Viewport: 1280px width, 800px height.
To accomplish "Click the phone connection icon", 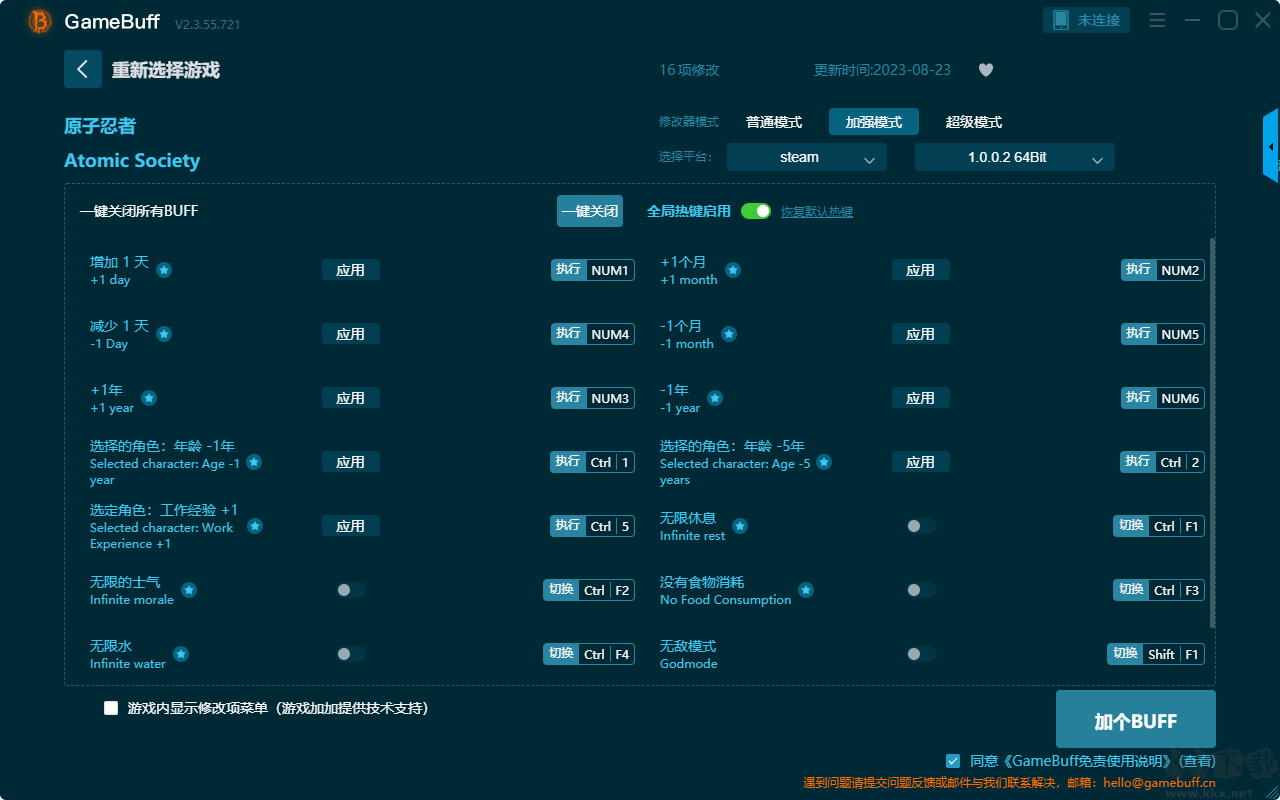I will [1061, 20].
